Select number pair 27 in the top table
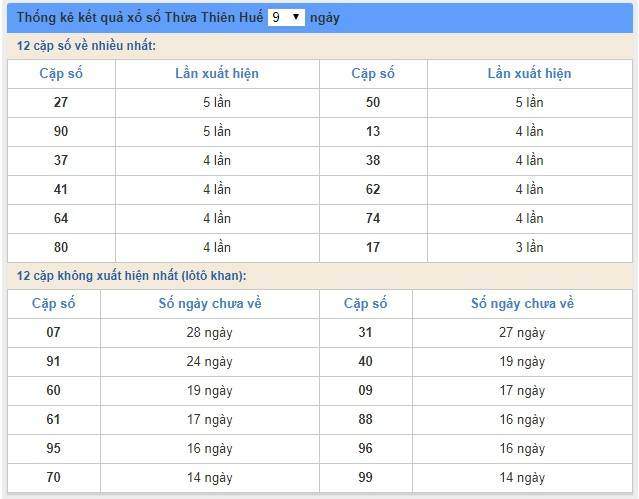The image size is (639, 499). 61,102
